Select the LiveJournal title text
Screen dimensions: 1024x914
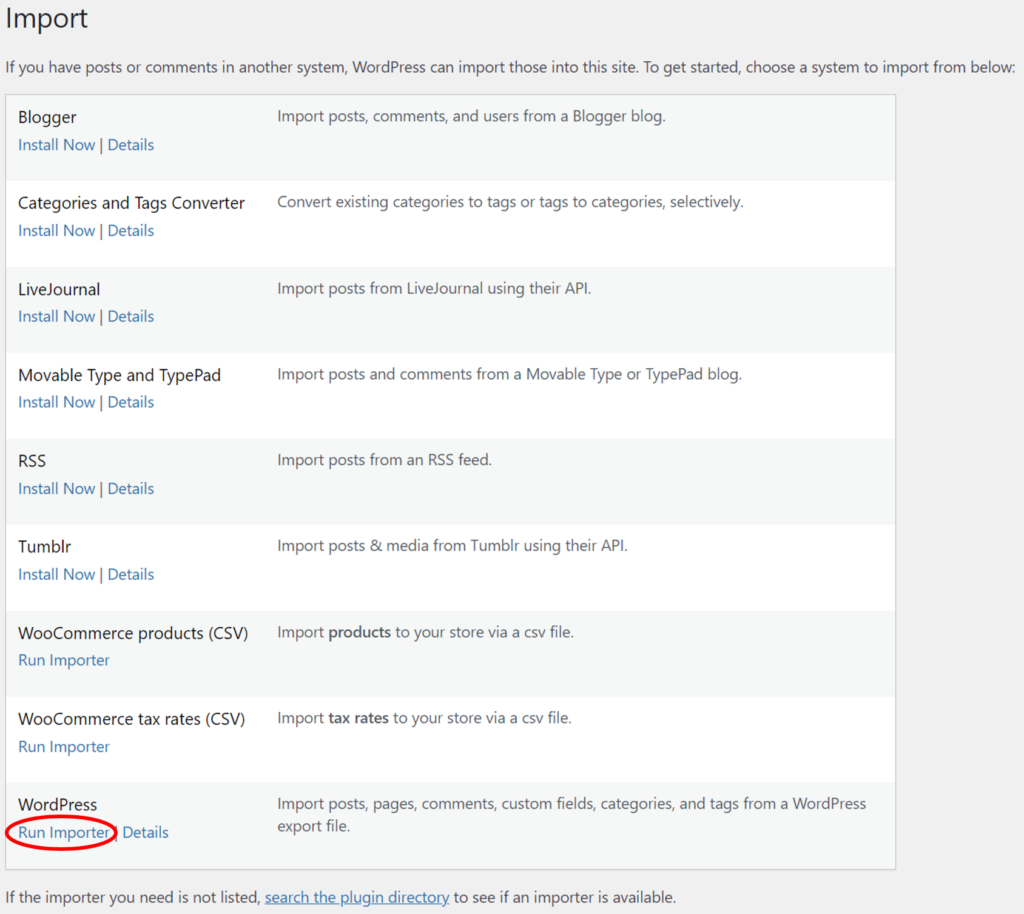[59, 289]
